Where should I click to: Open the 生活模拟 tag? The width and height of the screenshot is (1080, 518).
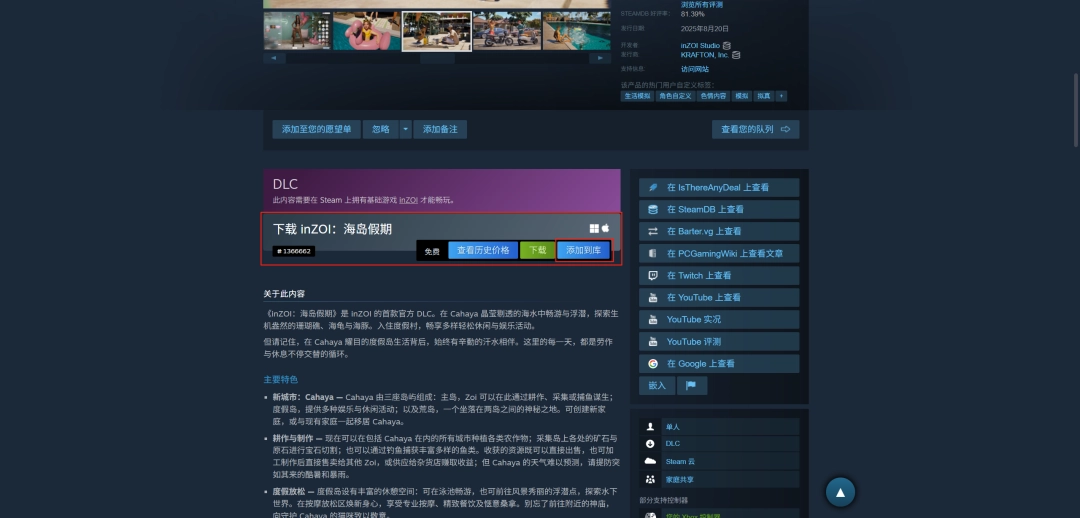pos(637,96)
